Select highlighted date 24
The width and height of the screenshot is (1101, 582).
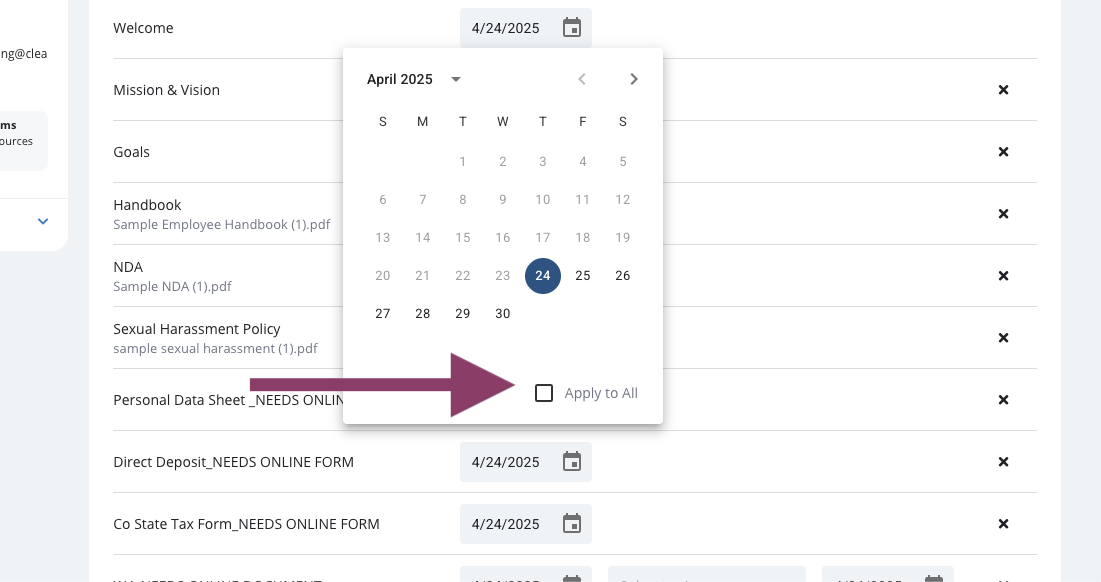(x=543, y=276)
